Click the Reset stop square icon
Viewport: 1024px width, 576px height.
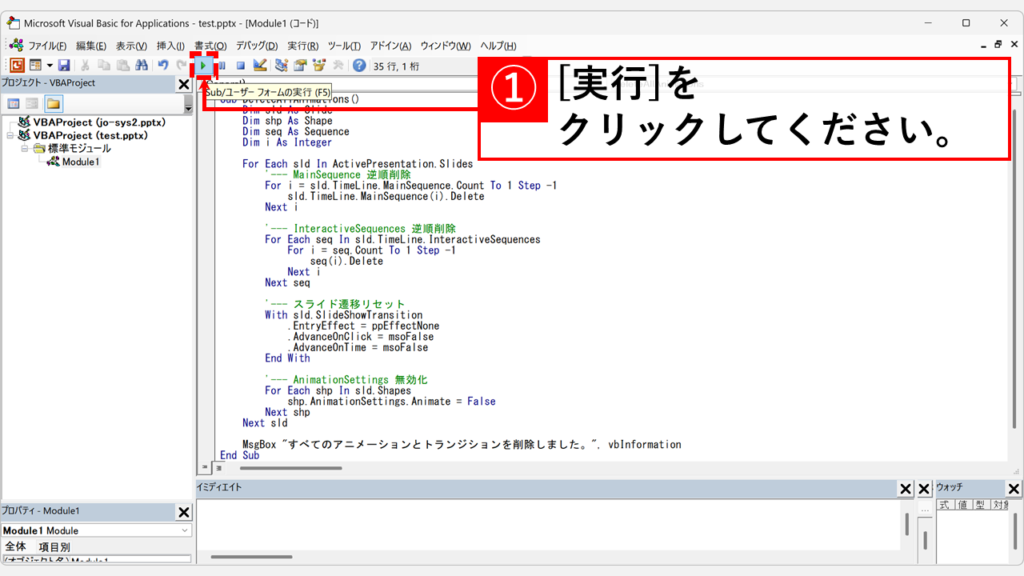point(240,65)
